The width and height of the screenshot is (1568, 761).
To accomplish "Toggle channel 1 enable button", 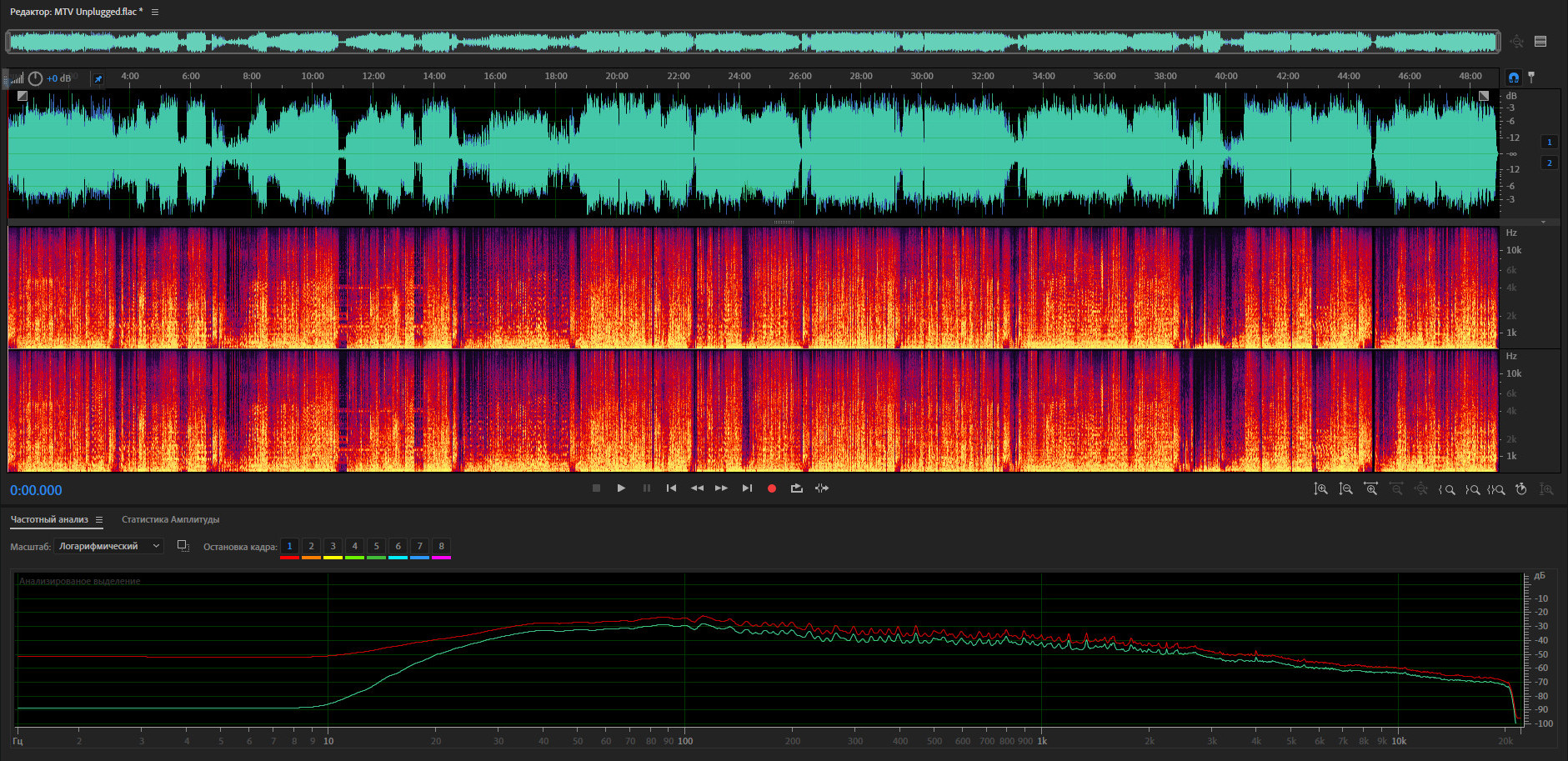I will [x=1549, y=142].
